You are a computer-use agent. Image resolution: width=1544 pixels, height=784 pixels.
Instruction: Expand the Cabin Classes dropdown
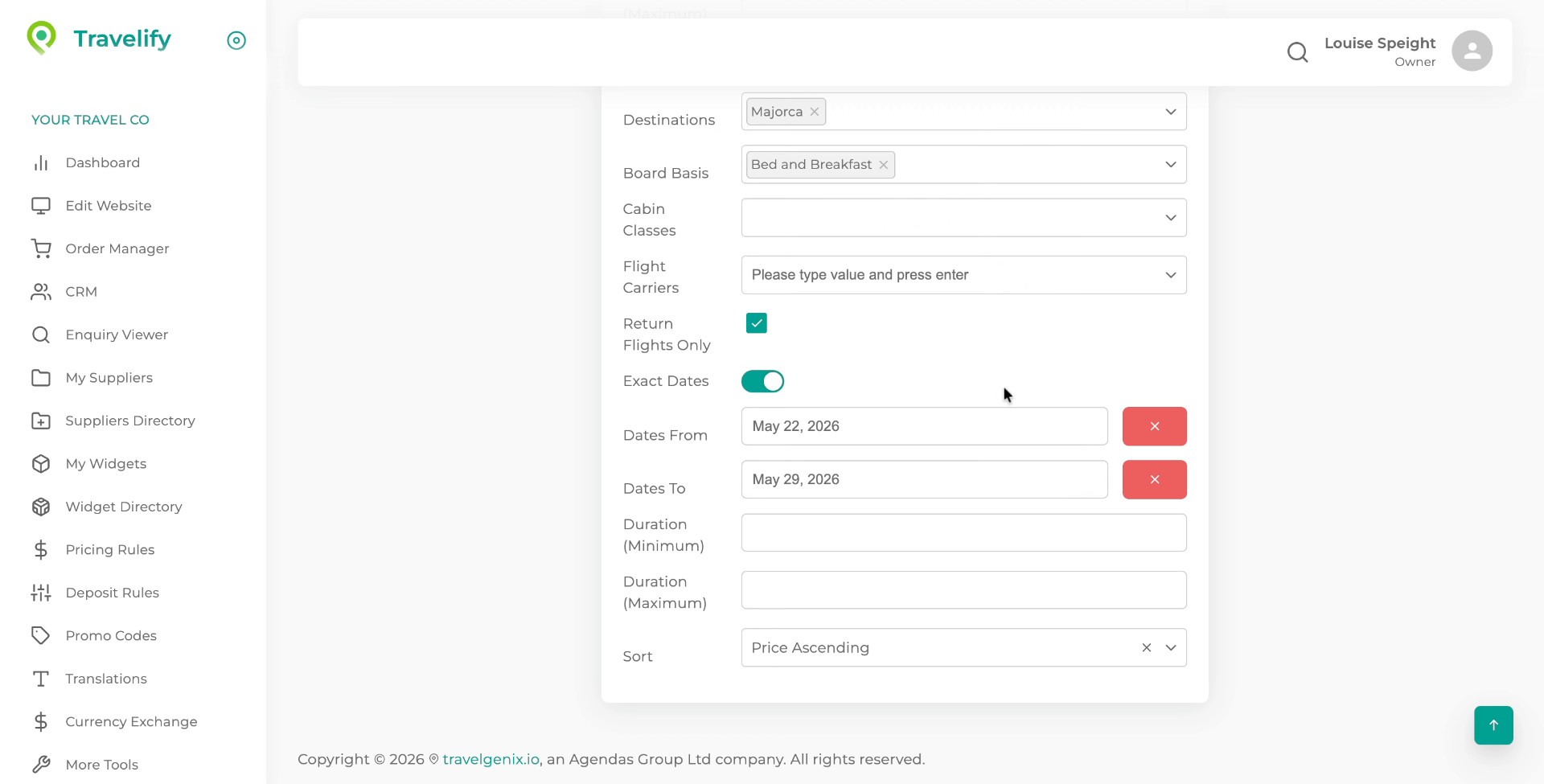(1170, 218)
